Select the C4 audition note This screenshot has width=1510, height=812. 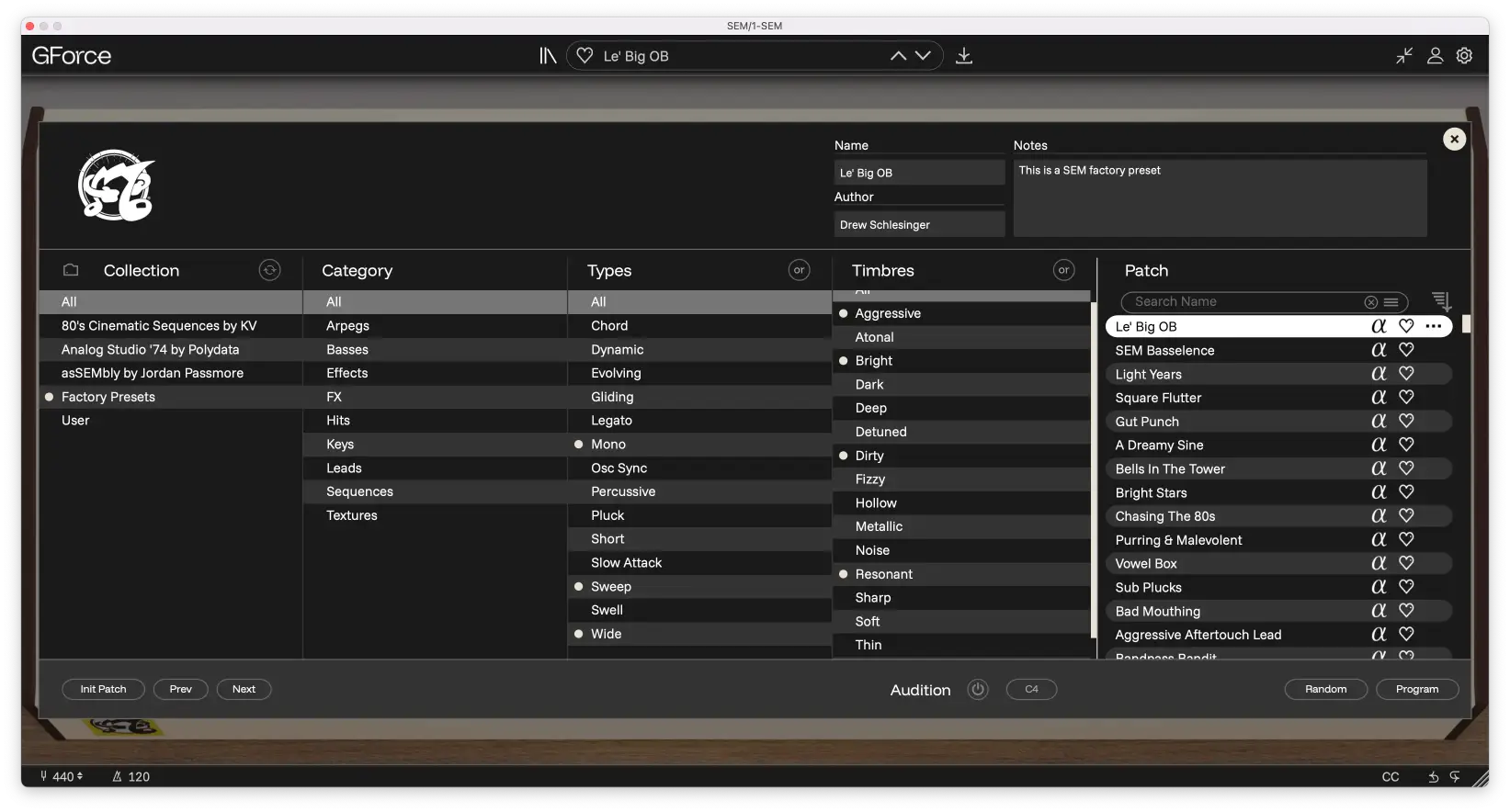(x=1031, y=690)
